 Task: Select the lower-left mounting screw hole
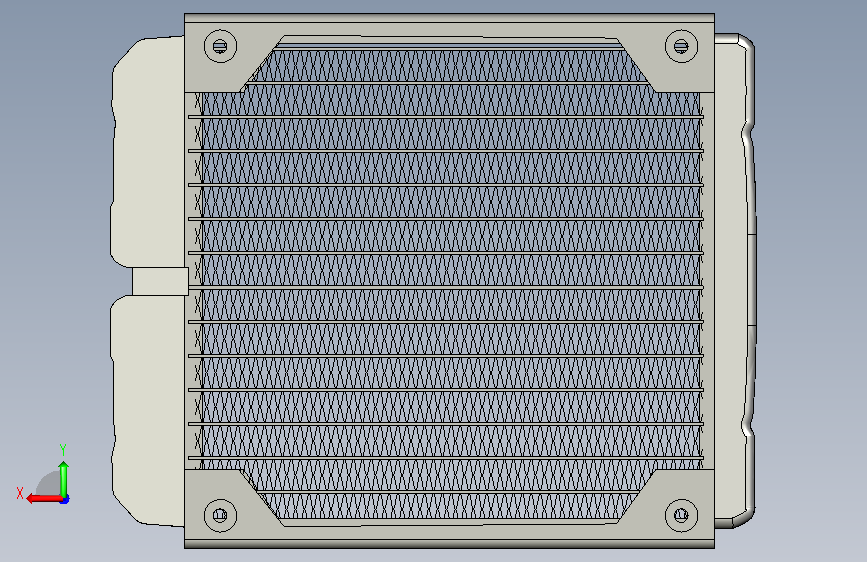click(x=220, y=515)
